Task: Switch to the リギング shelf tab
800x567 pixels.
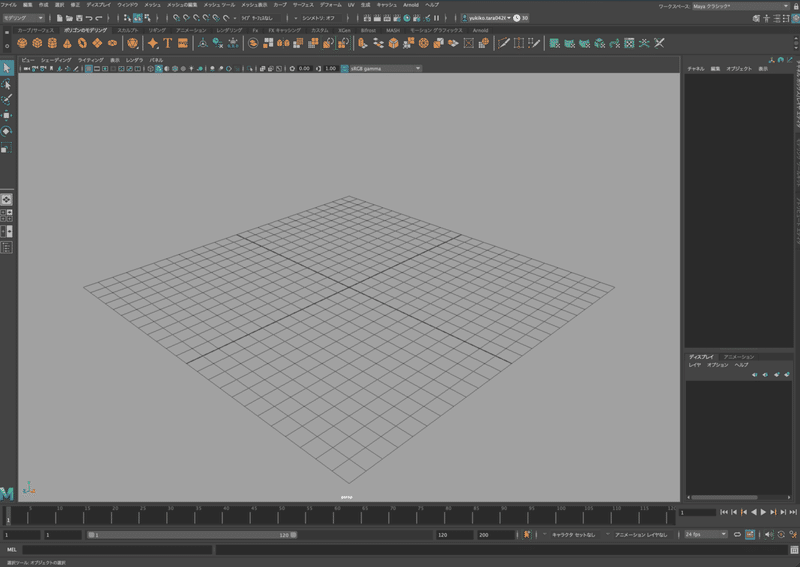Action: point(157,30)
